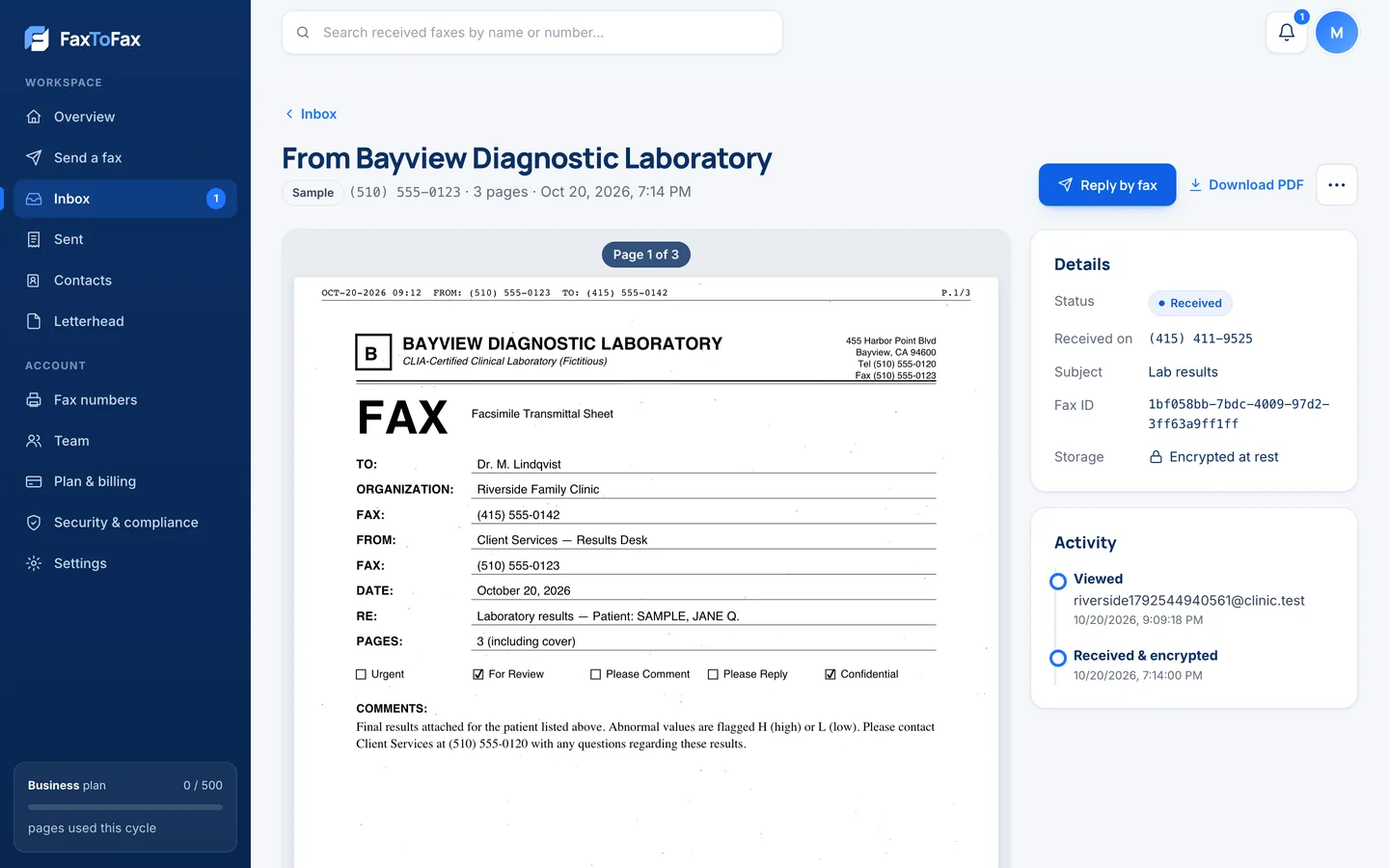Open Team section

tap(125, 441)
